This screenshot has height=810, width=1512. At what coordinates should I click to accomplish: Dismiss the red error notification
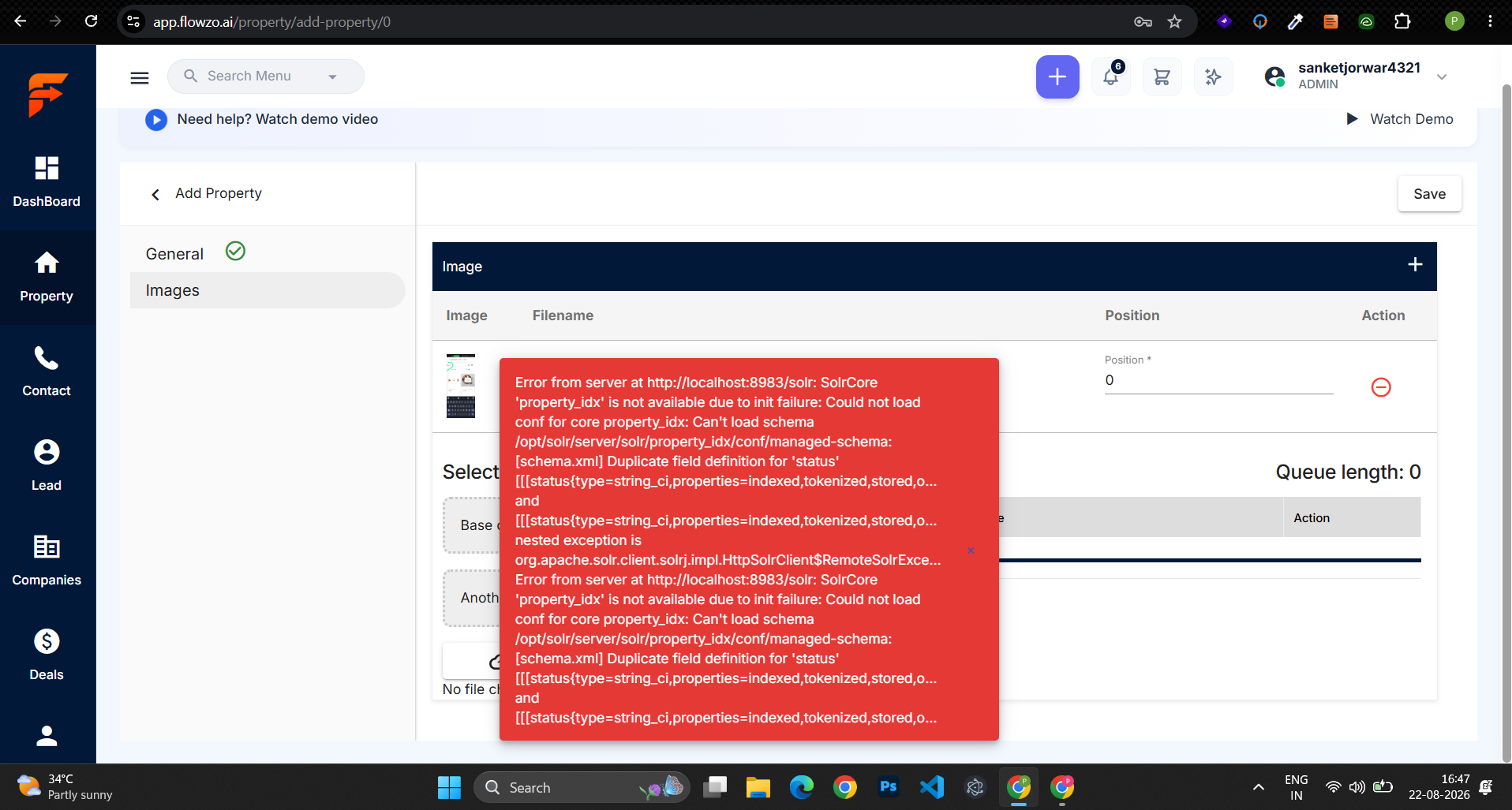pyautogui.click(x=971, y=551)
